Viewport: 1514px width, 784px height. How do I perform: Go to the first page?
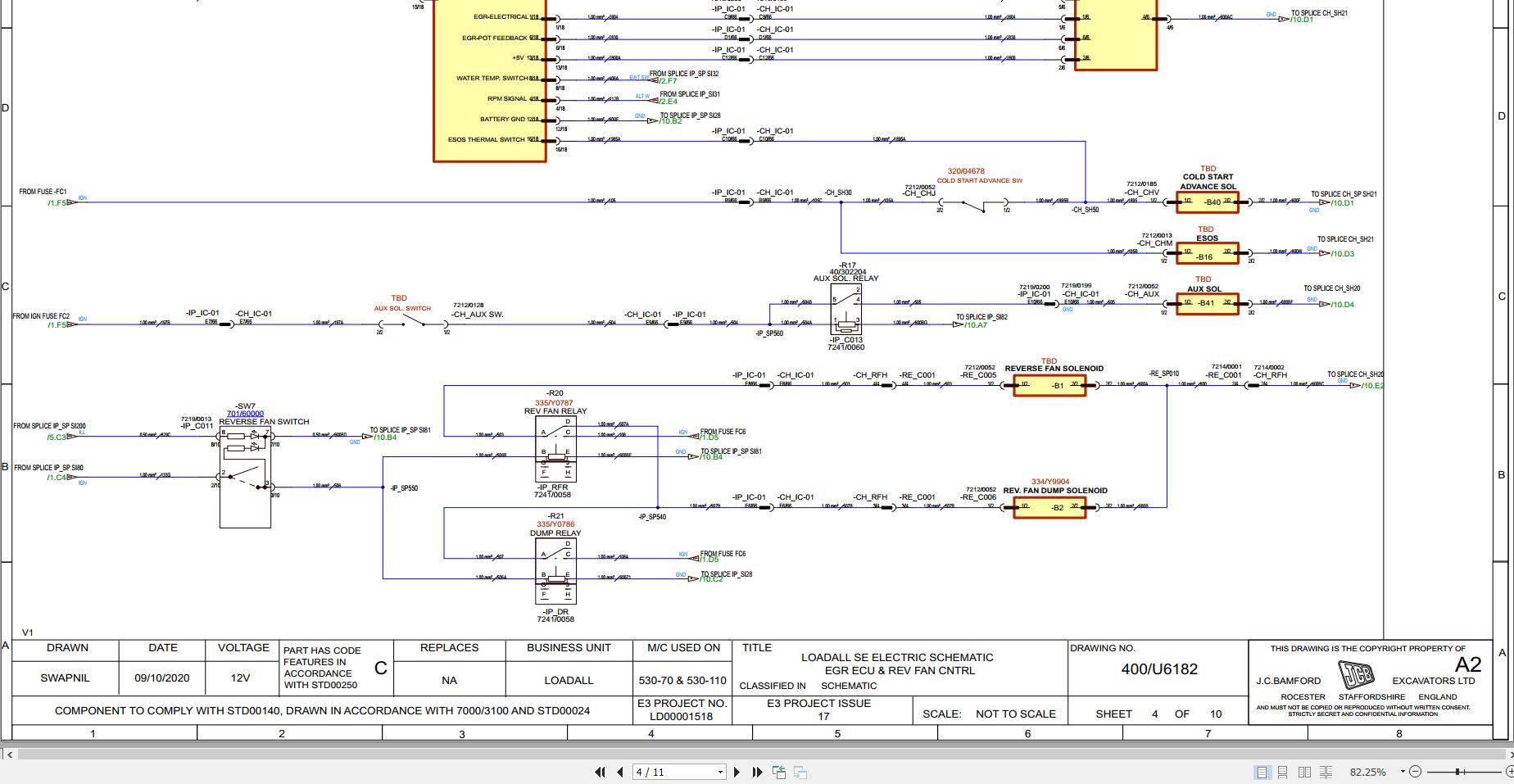point(600,772)
